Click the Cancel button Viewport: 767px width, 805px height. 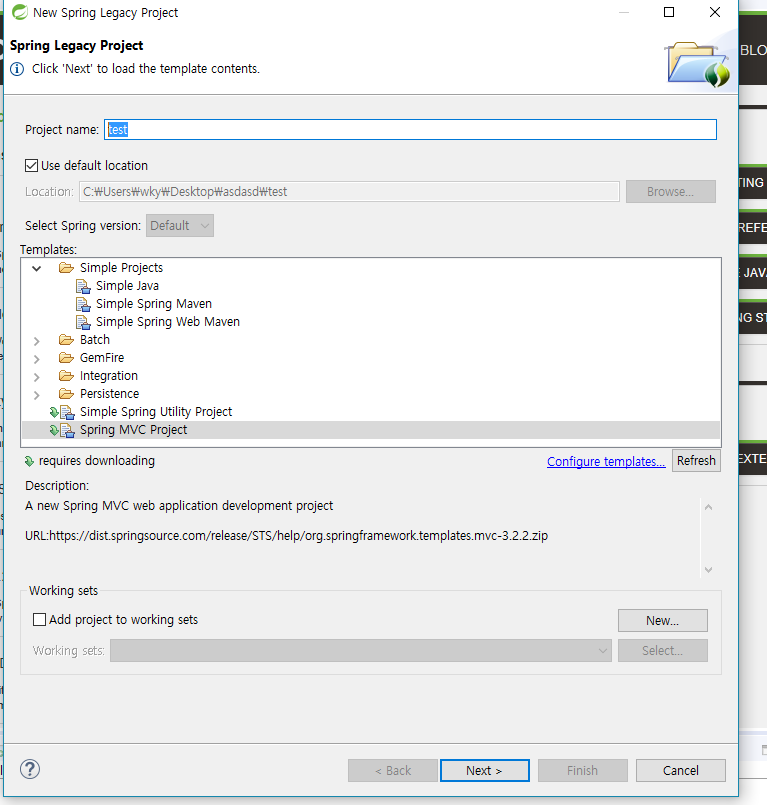[681, 771]
